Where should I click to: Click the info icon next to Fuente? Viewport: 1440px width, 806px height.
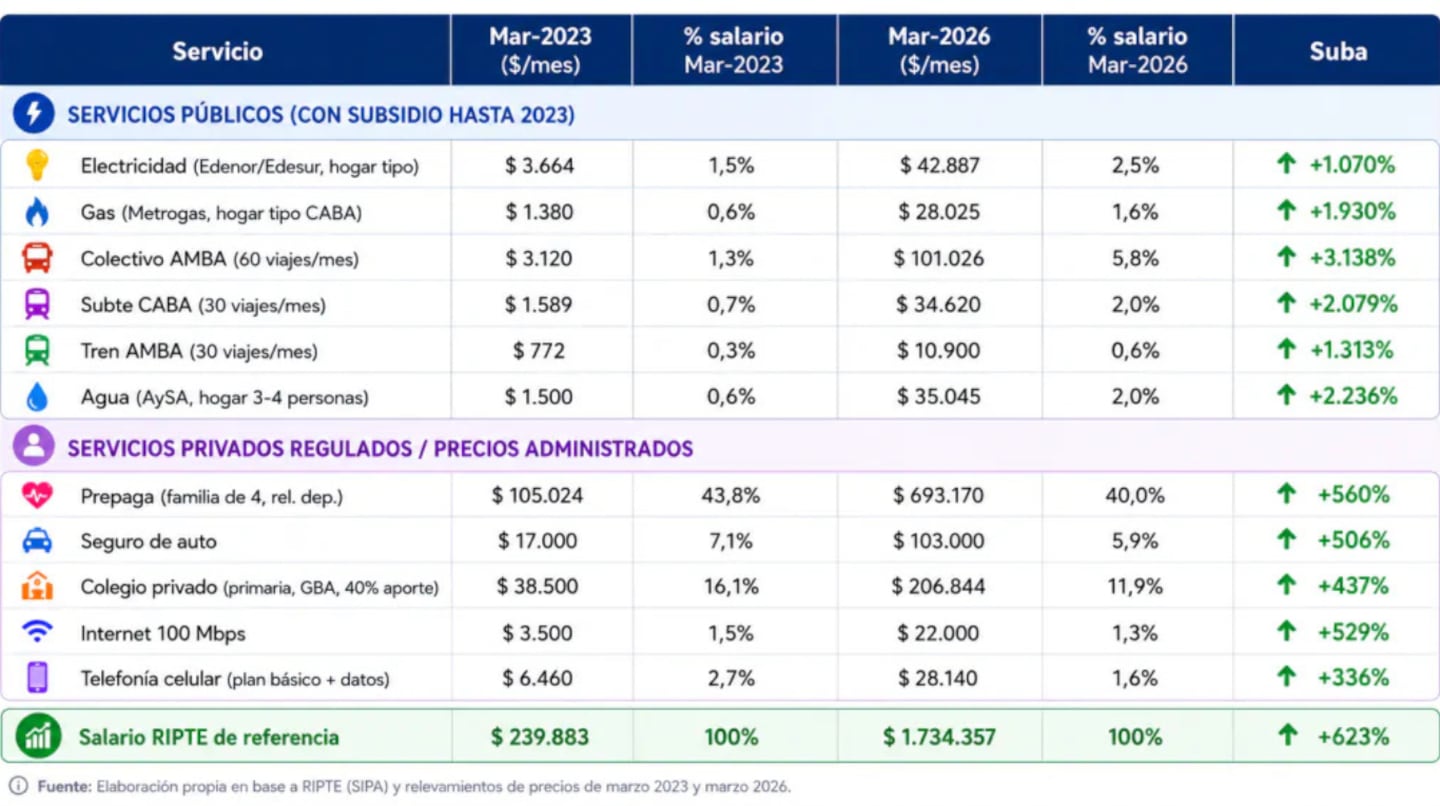(x=18, y=786)
